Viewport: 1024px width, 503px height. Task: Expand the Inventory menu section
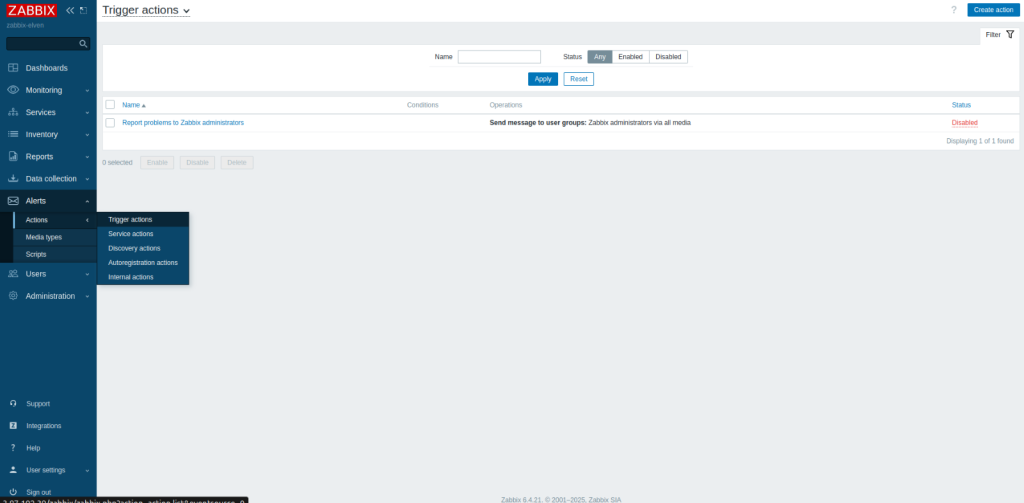pos(48,134)
